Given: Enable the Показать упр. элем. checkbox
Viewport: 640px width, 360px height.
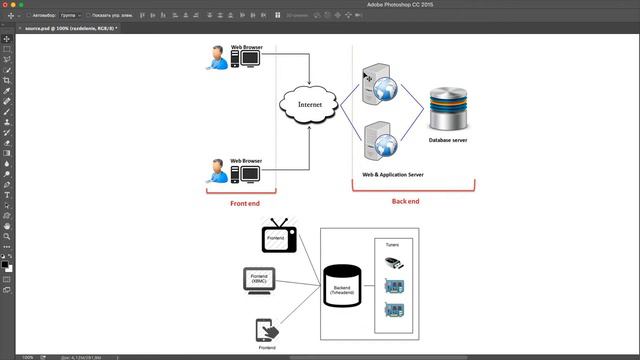Looking at the screenshot, I should 88,15.
